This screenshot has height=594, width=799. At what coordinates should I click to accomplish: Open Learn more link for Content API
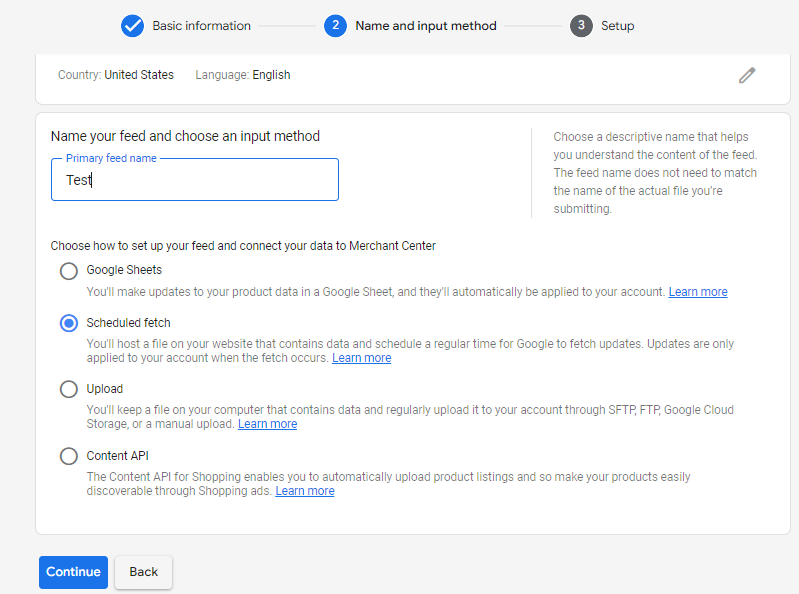click(x=305, y=491)
